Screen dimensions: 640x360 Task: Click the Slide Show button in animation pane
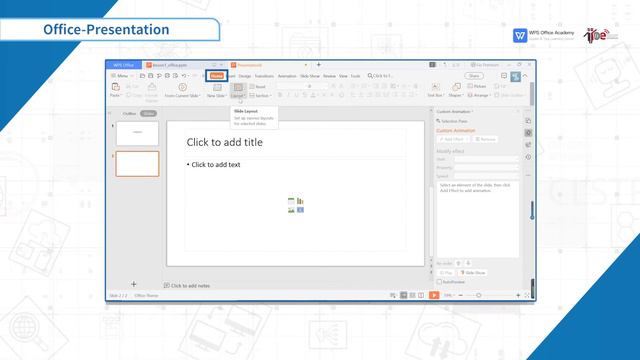(473, 273)
